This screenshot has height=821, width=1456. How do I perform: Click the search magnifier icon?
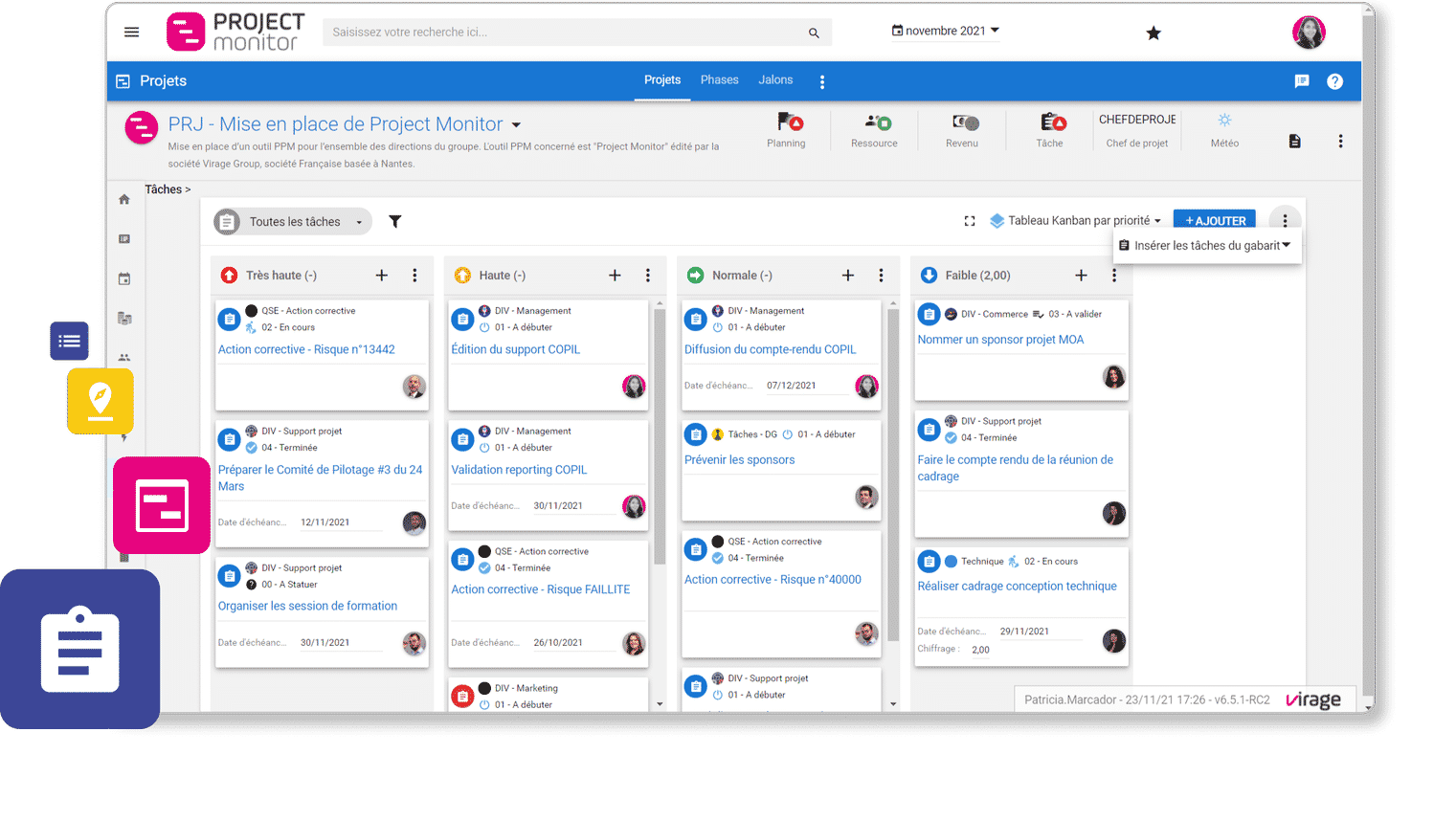click(814, 33)
